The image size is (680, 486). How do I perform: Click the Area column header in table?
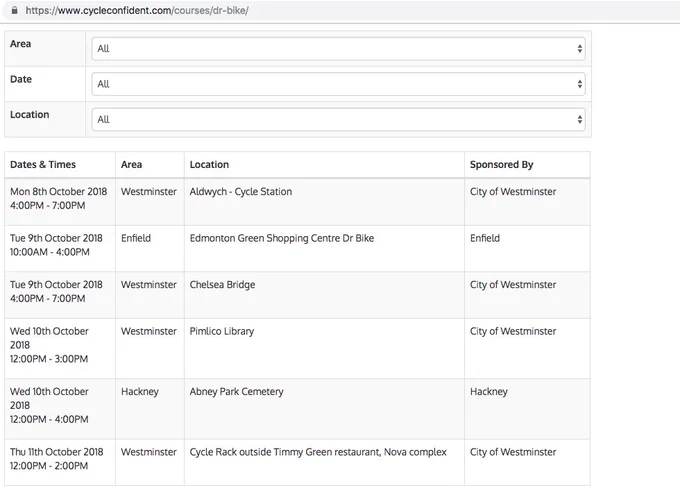pyautogui.click(x=131, y=165)
